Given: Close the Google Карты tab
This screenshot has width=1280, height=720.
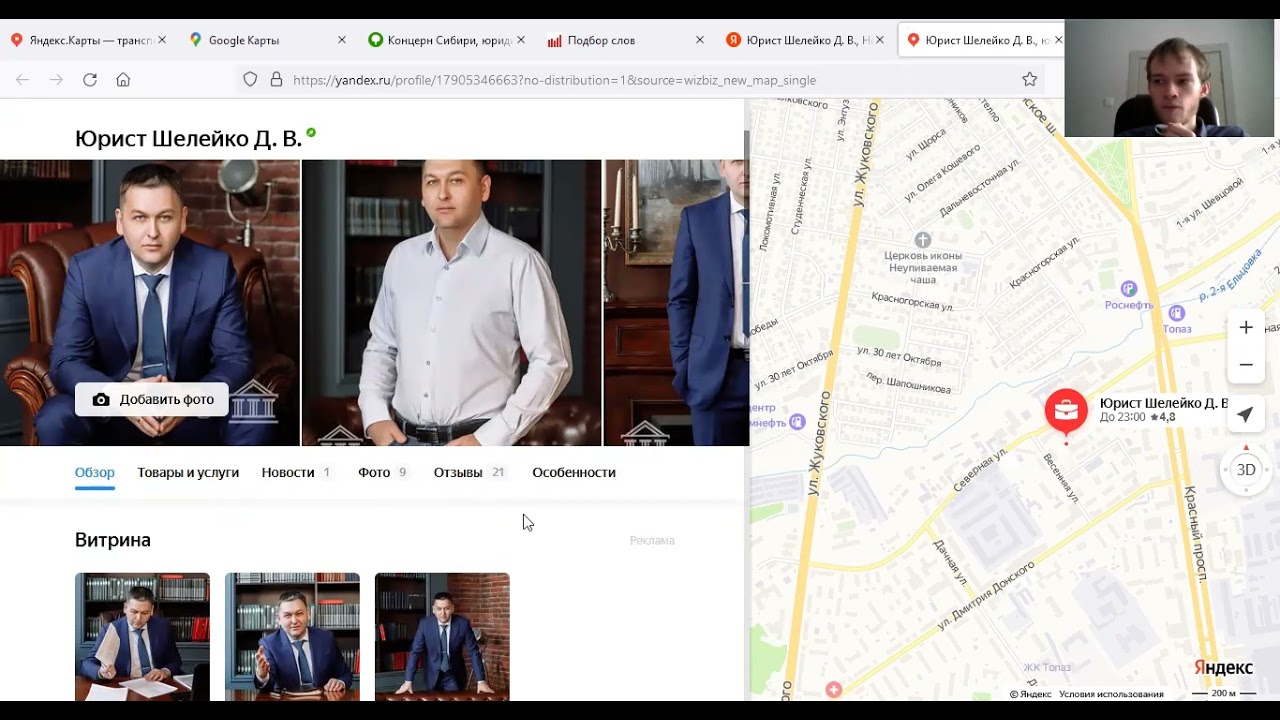Looking at the screenshot, I should tap(341, 40).
